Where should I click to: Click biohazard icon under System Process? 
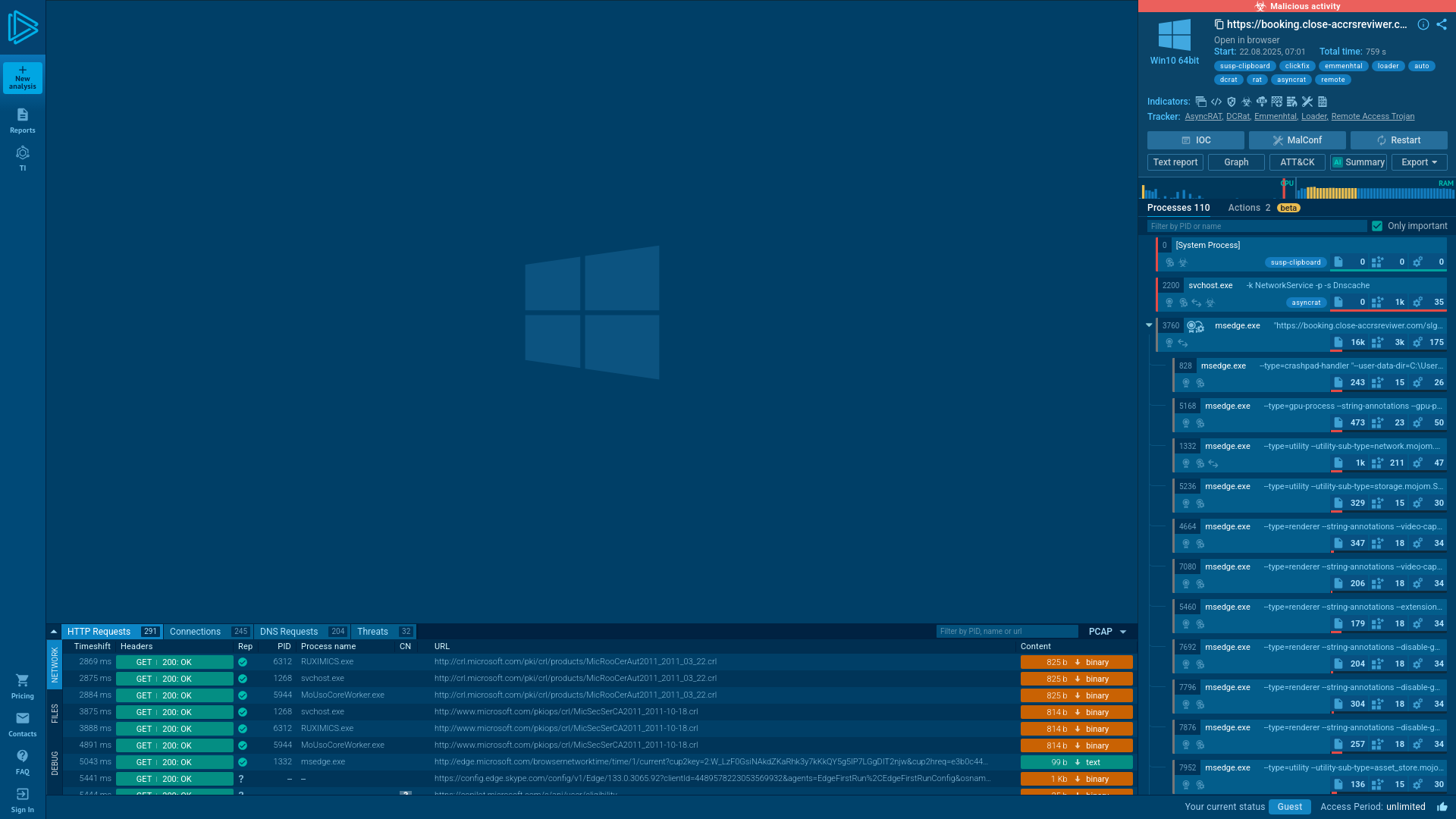pyautogui.click(x=1183, y=262)
